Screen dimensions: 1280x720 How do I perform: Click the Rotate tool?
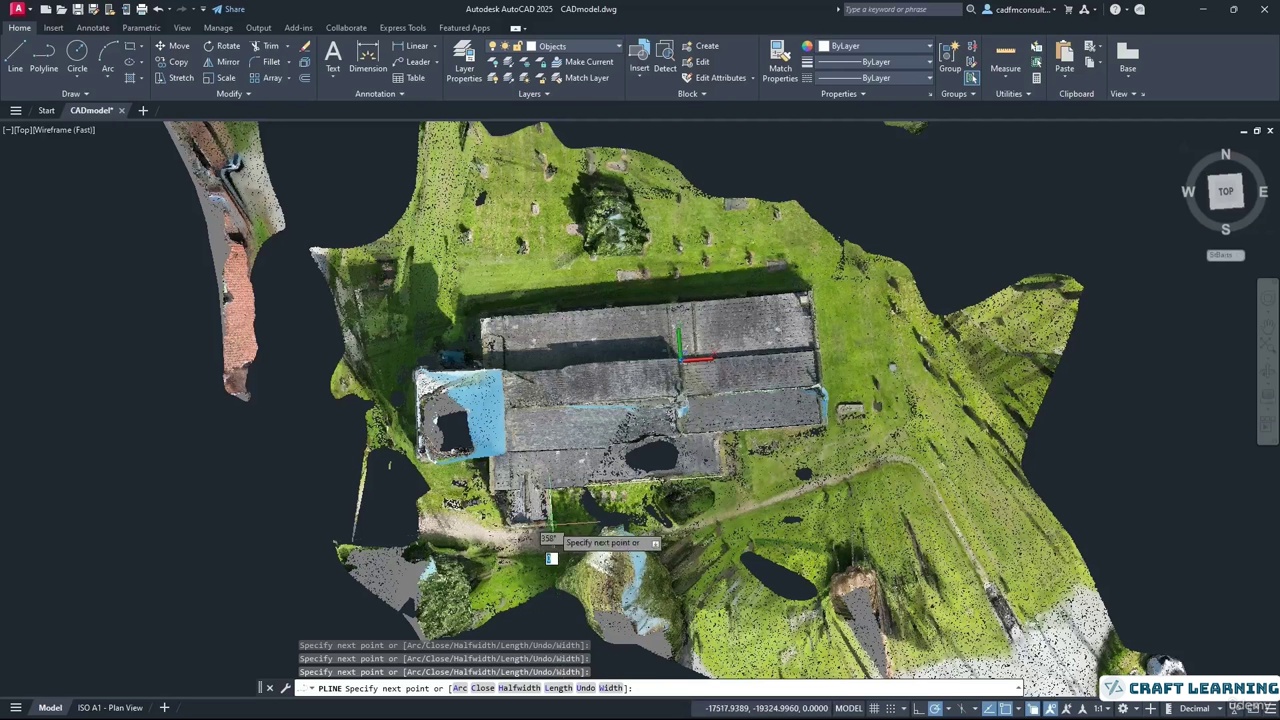point(221,46)
